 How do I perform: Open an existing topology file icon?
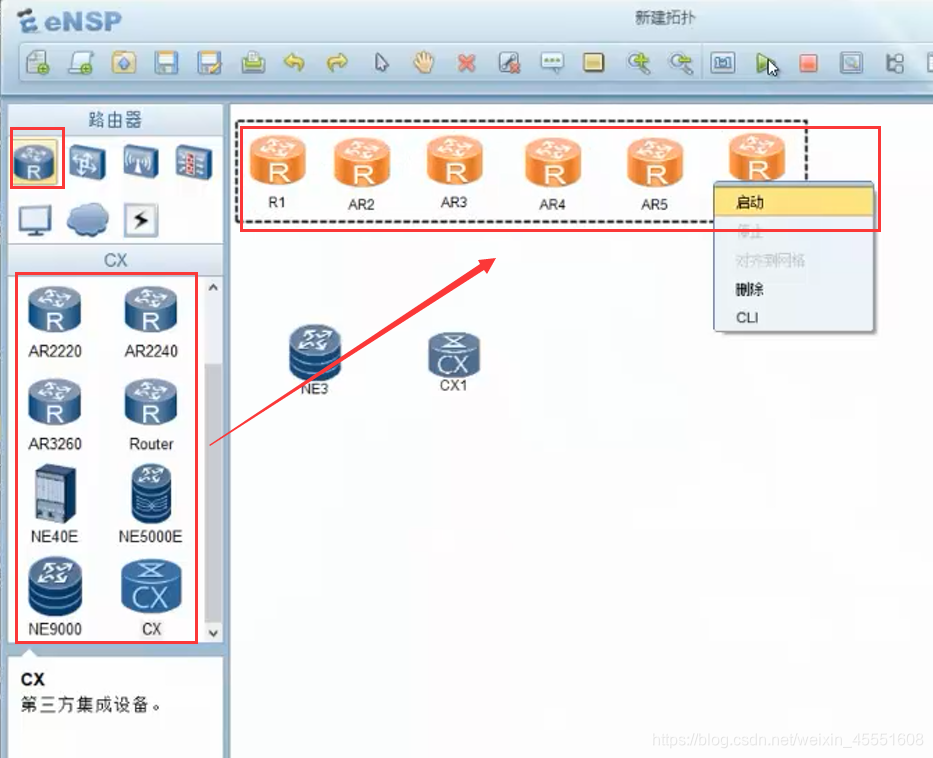pos(124,62)
